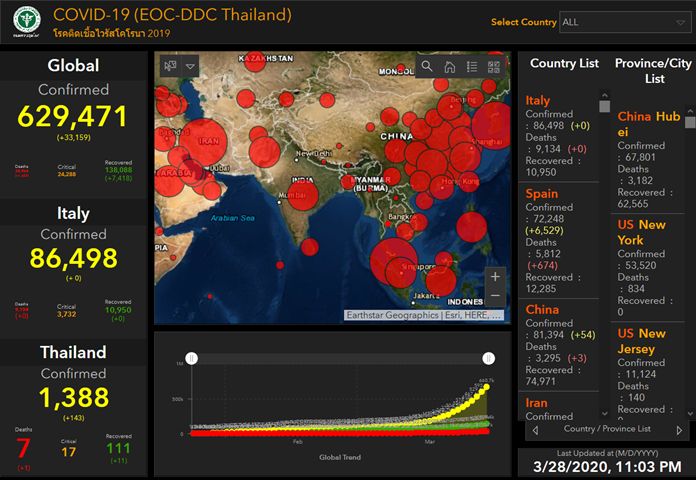Go to previous Country / Province list page
The image size is (696, 480).
point(535,430)
